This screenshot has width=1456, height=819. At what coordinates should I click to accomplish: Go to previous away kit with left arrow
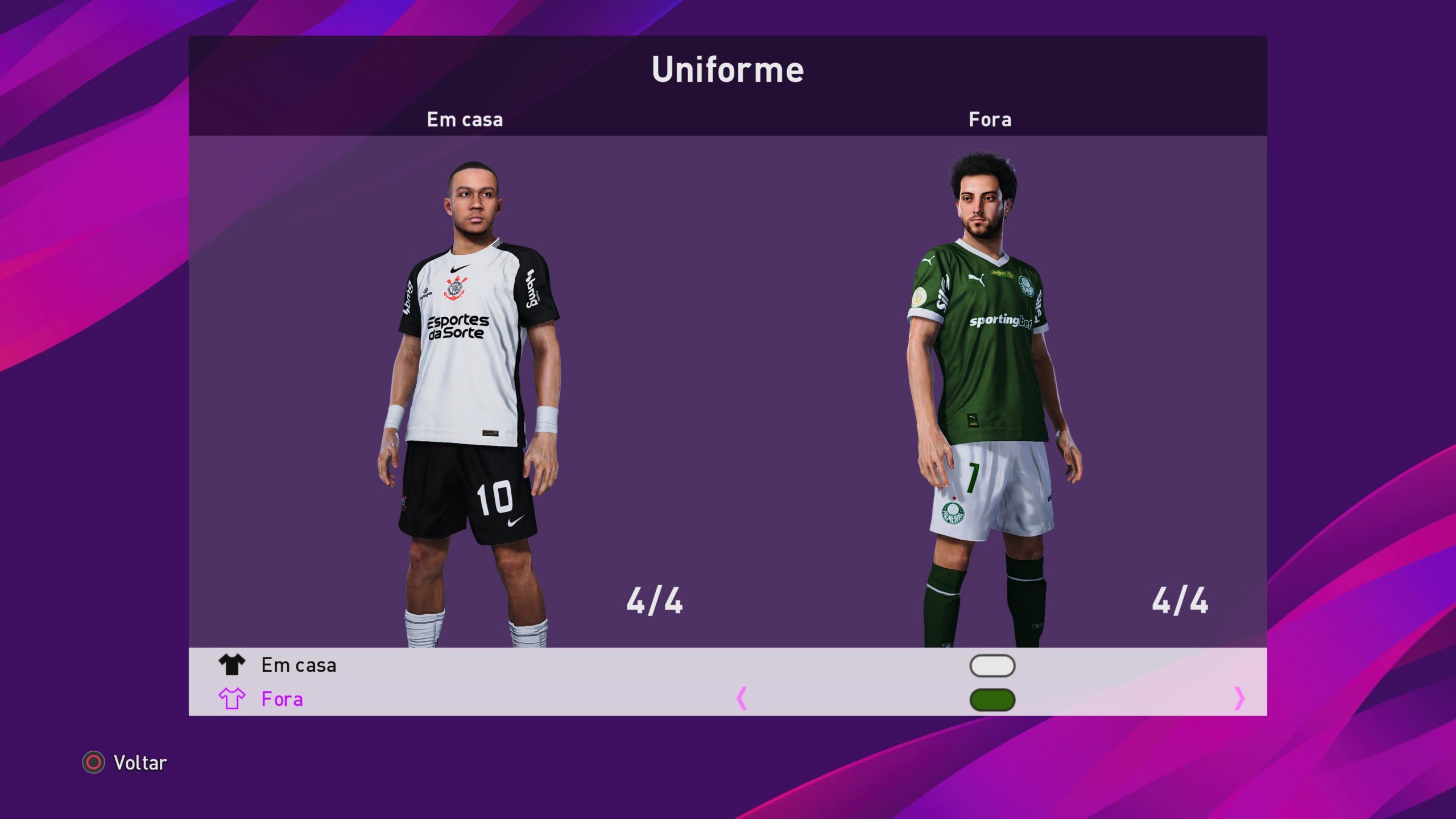pos(742,698)
